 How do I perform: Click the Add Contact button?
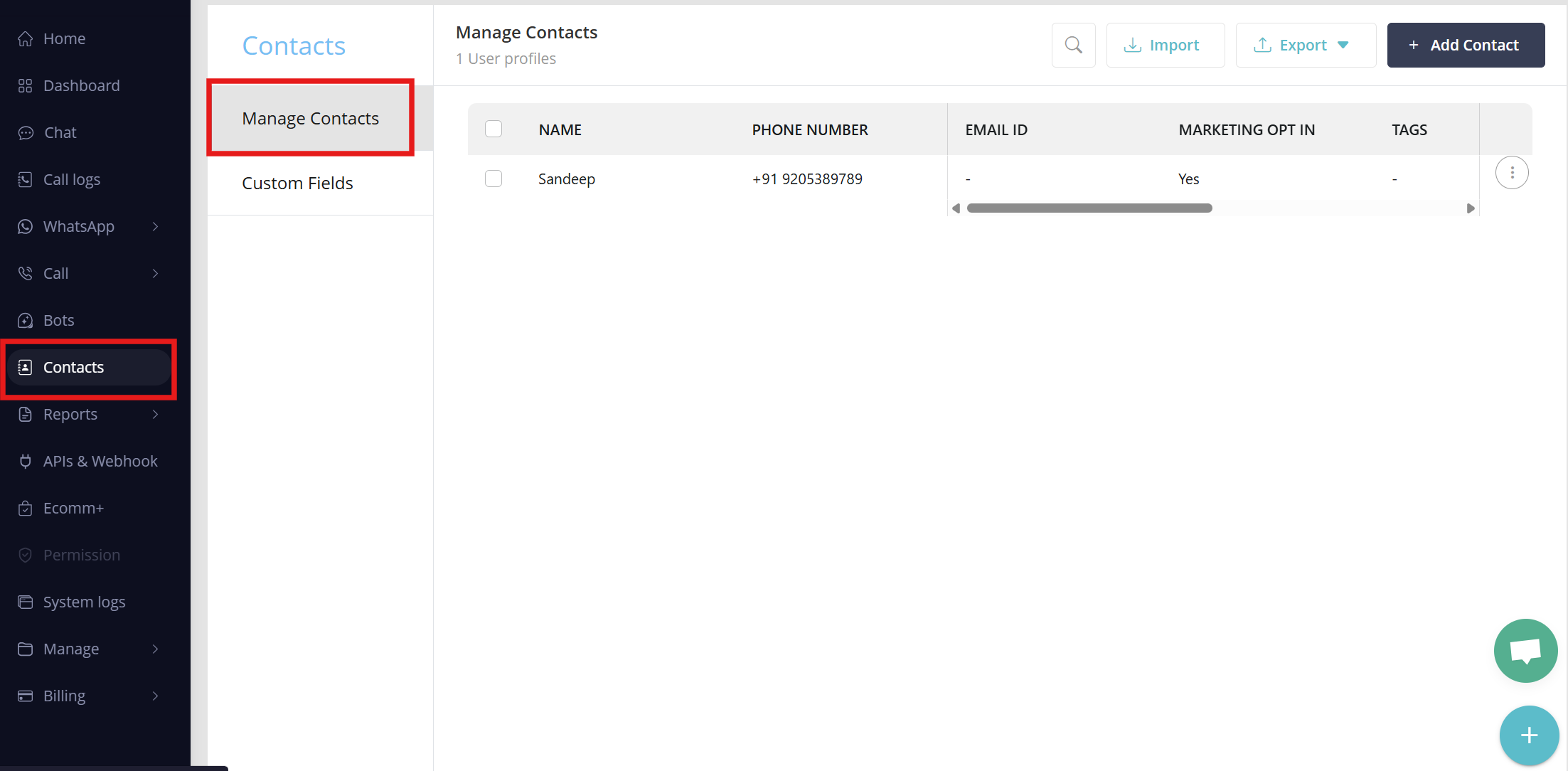(x=1466, y=45)
